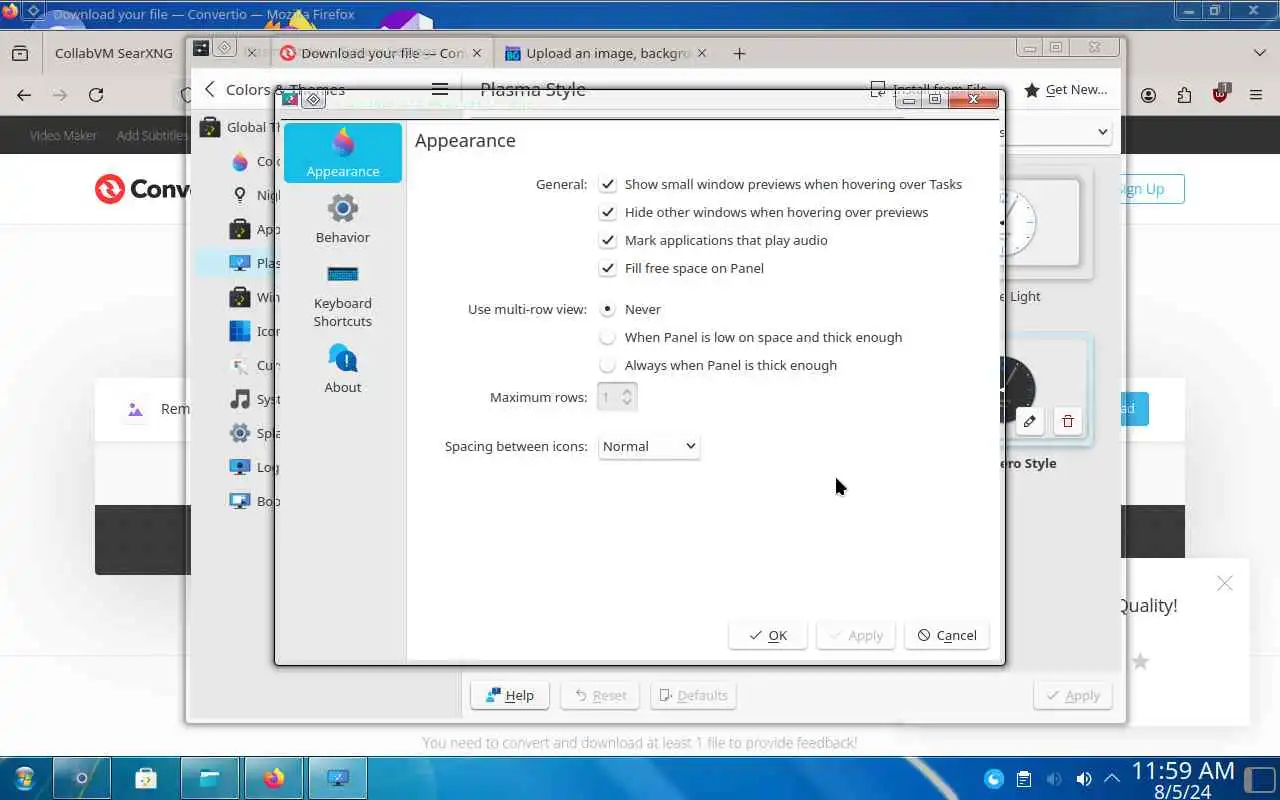Open 'Get New...' Plasma styles
This screenshot has width=1280, height=800.
1065,89
